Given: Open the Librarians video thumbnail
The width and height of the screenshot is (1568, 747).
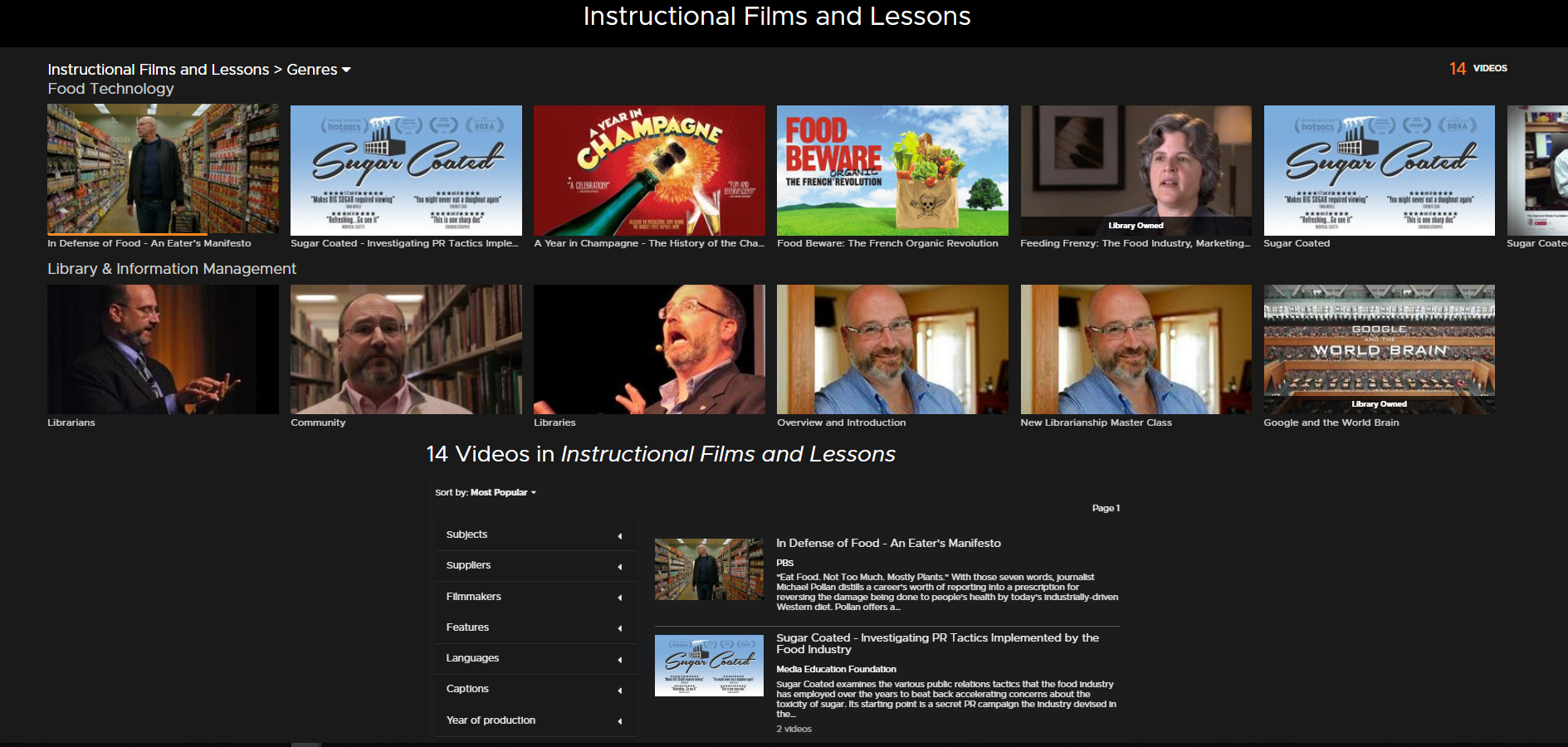Looking at the screenshot, I should (163, 349).
